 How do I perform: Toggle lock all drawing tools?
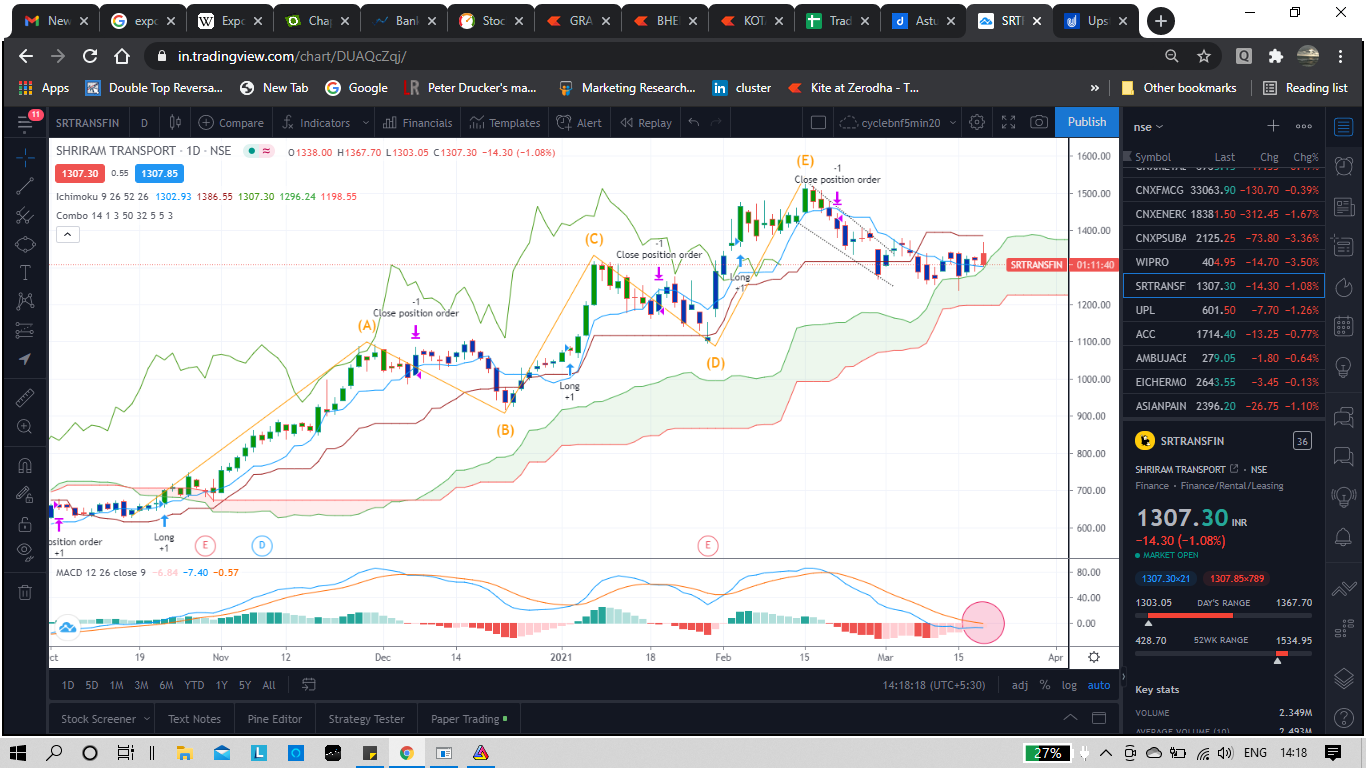pos(25,523)
